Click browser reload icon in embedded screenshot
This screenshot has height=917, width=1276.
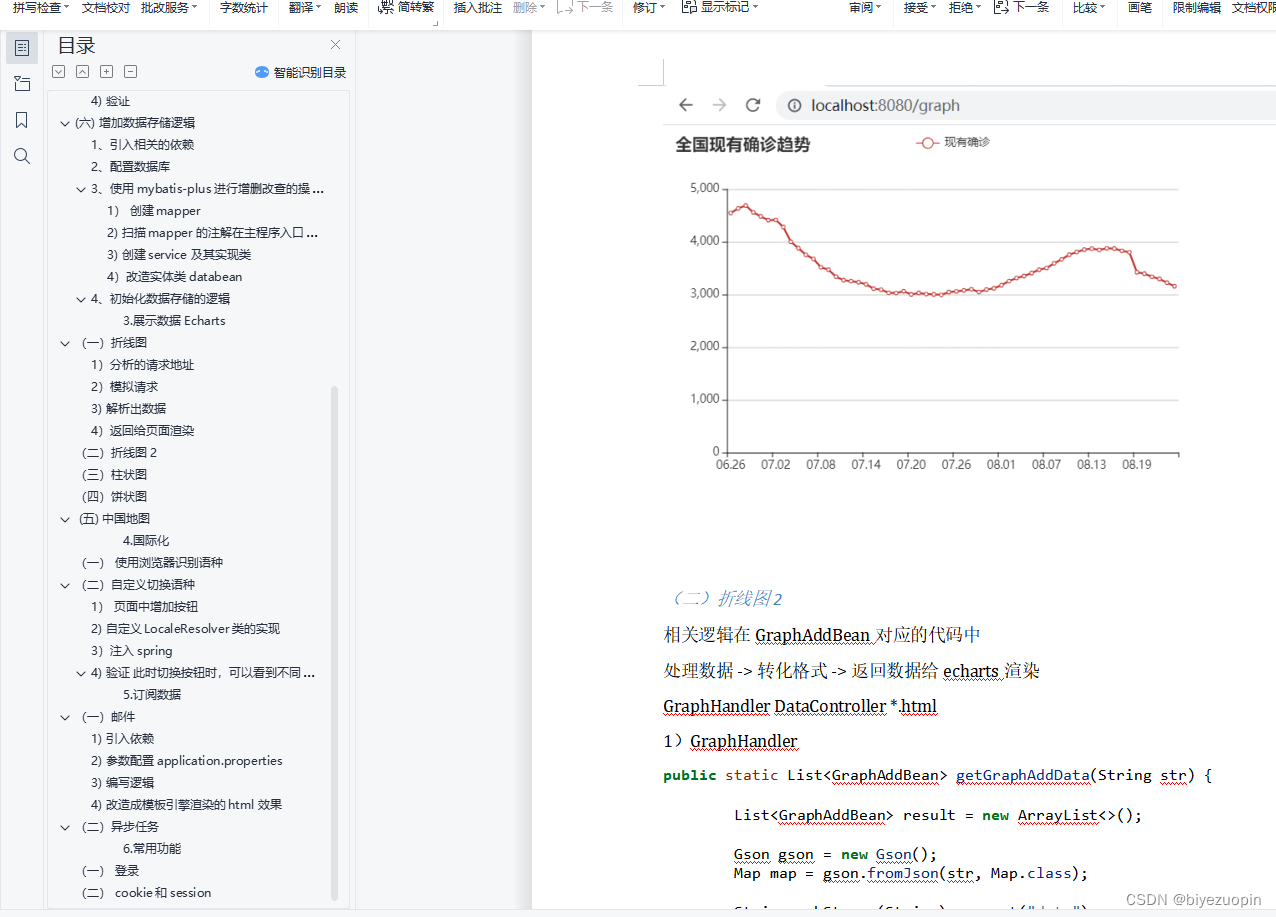pos(753,105)
